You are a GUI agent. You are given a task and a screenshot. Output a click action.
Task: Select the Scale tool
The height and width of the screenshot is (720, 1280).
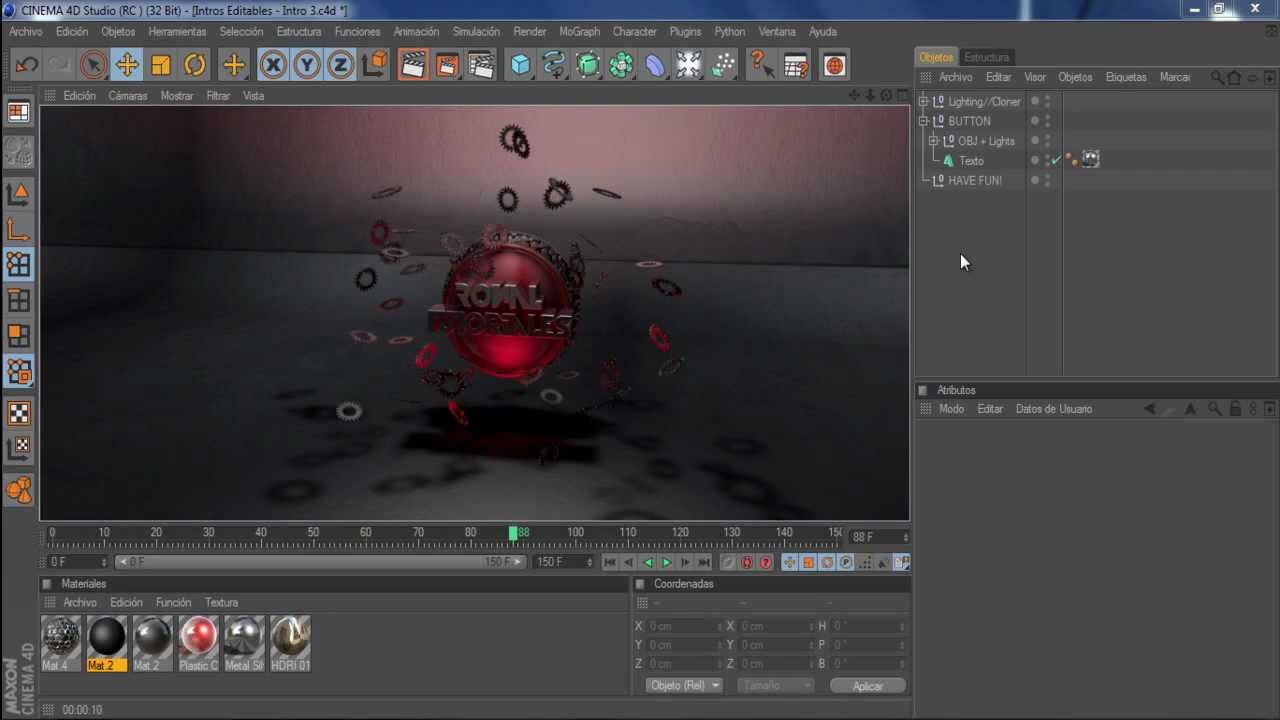point(161,66)
